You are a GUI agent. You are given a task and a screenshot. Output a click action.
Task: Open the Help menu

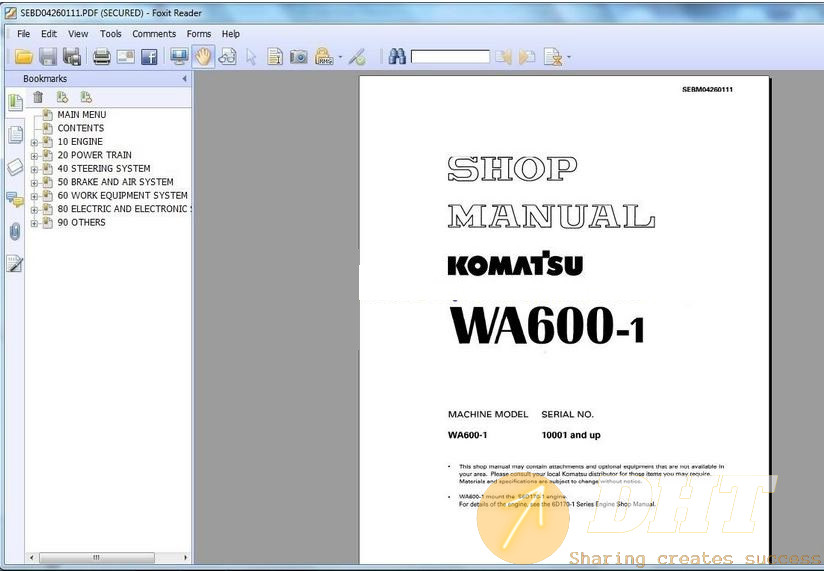pos(231,34)
